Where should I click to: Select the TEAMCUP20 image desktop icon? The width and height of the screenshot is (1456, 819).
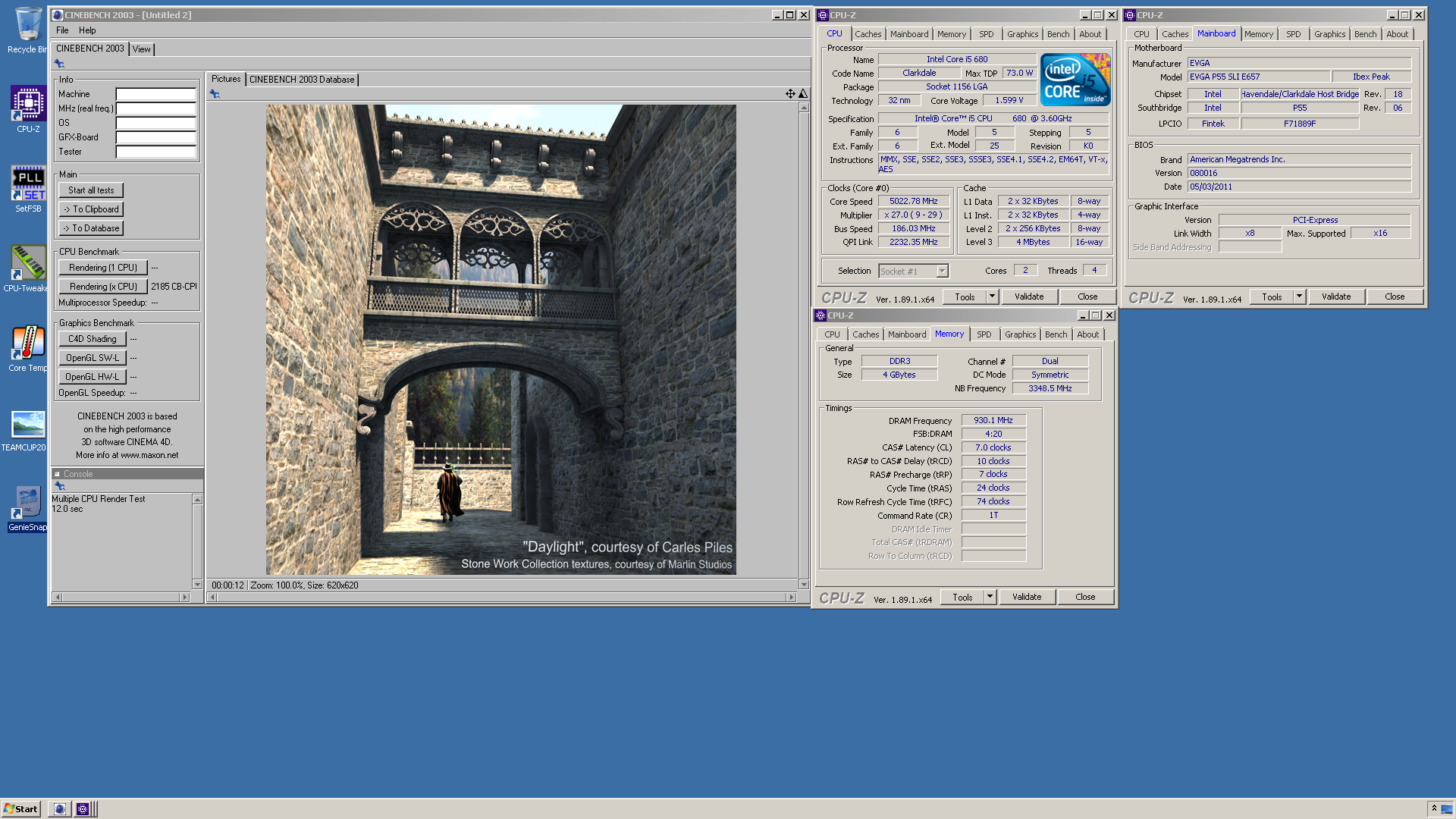(27, 430)
